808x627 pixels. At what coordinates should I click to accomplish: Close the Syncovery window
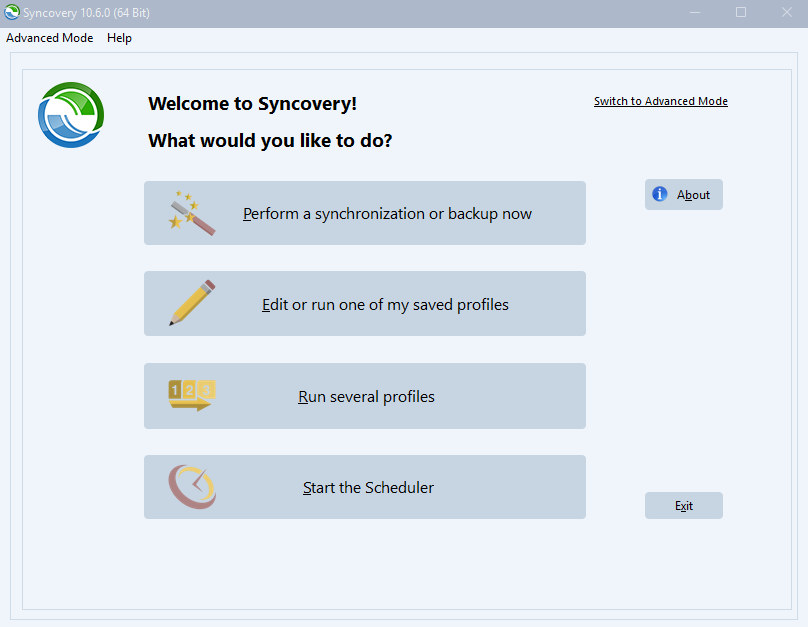click(x=786, y=12)
